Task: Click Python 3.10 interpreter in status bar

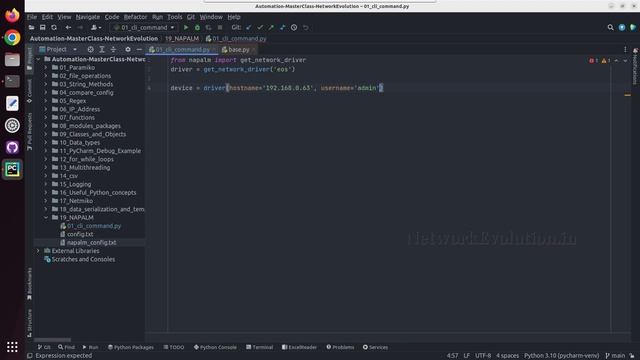Action: (561, 356)
